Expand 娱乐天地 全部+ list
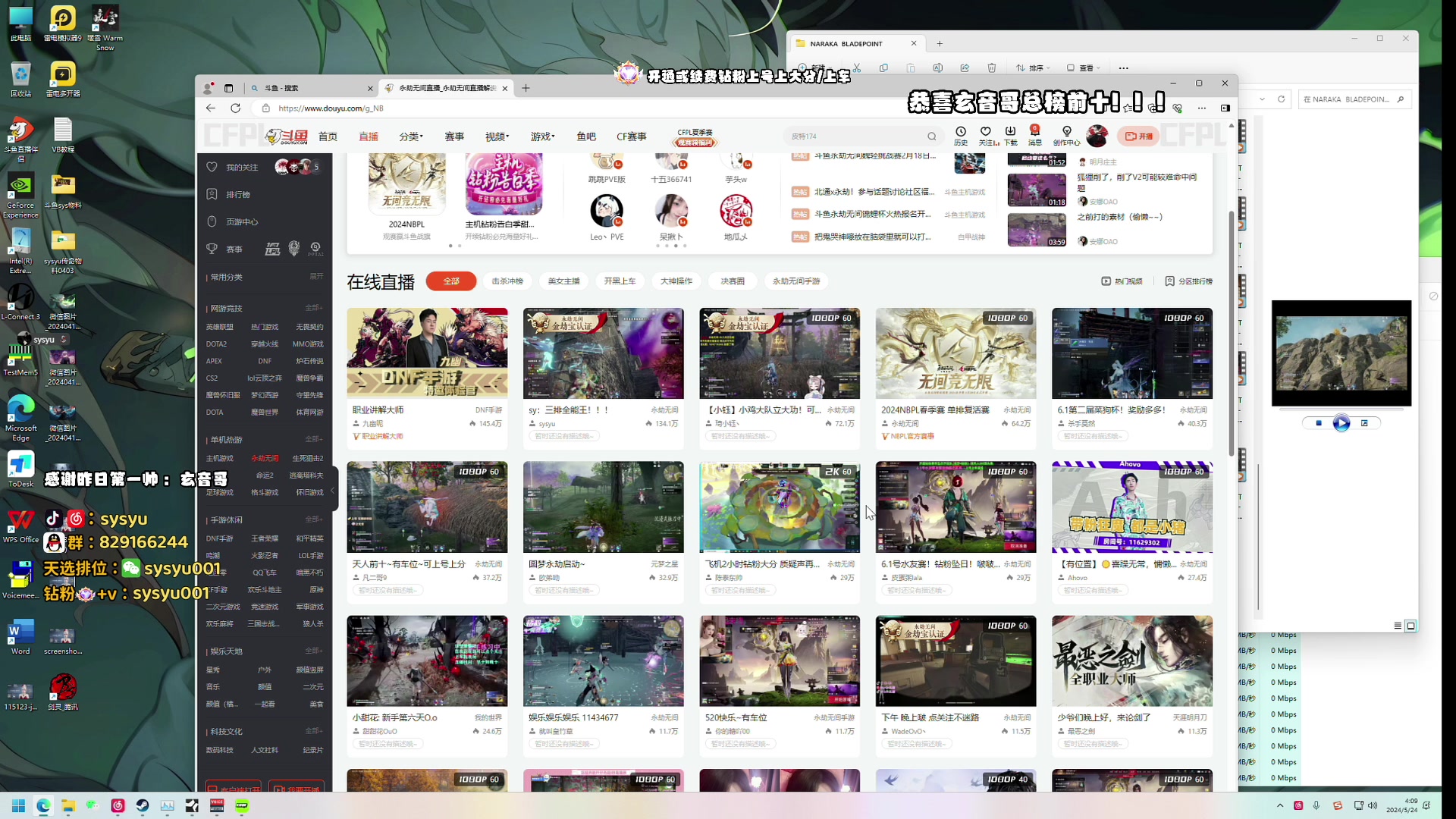1456x819 pixels. 314,651
